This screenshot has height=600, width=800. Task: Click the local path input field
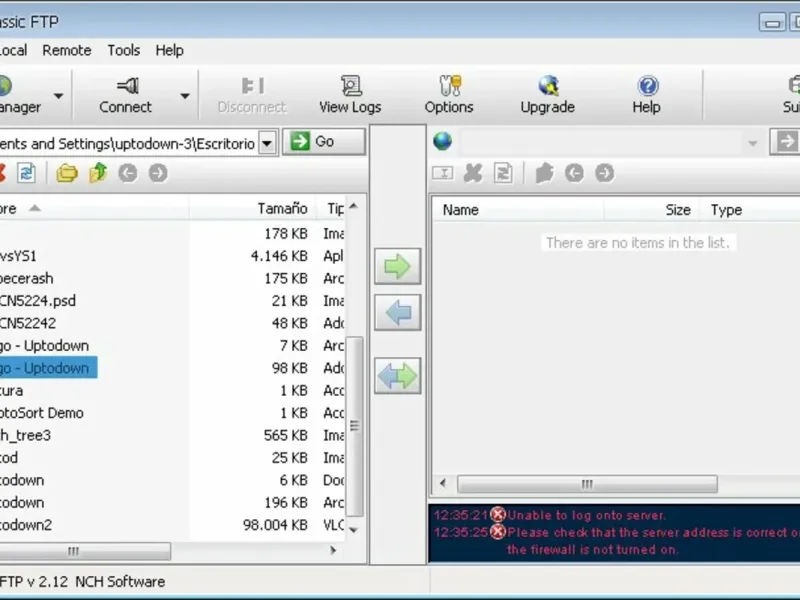129,143
